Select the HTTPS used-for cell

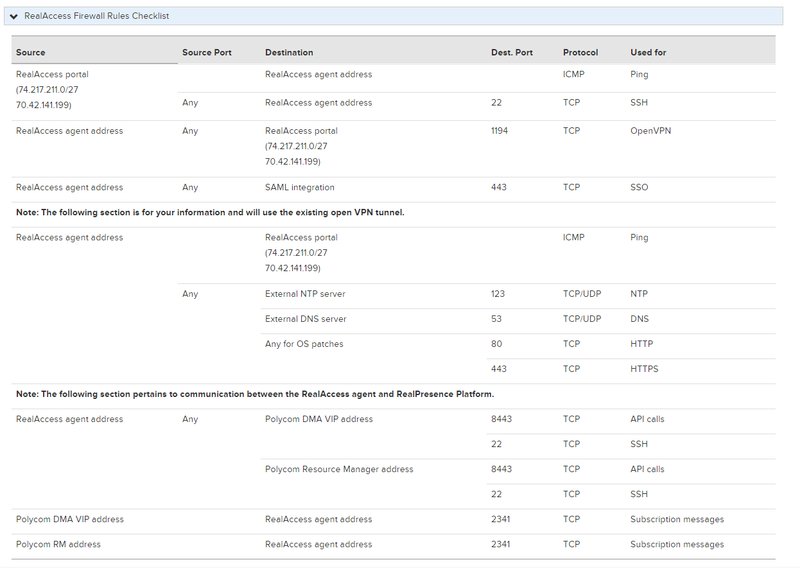coord(644,369)
